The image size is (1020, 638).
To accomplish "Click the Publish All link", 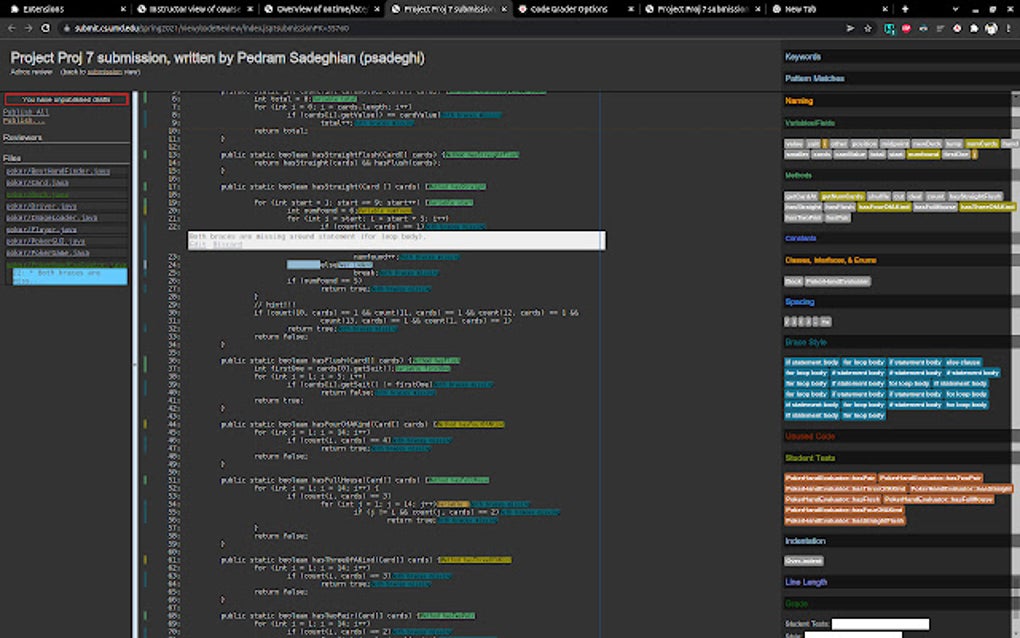I will pos(26,112).
